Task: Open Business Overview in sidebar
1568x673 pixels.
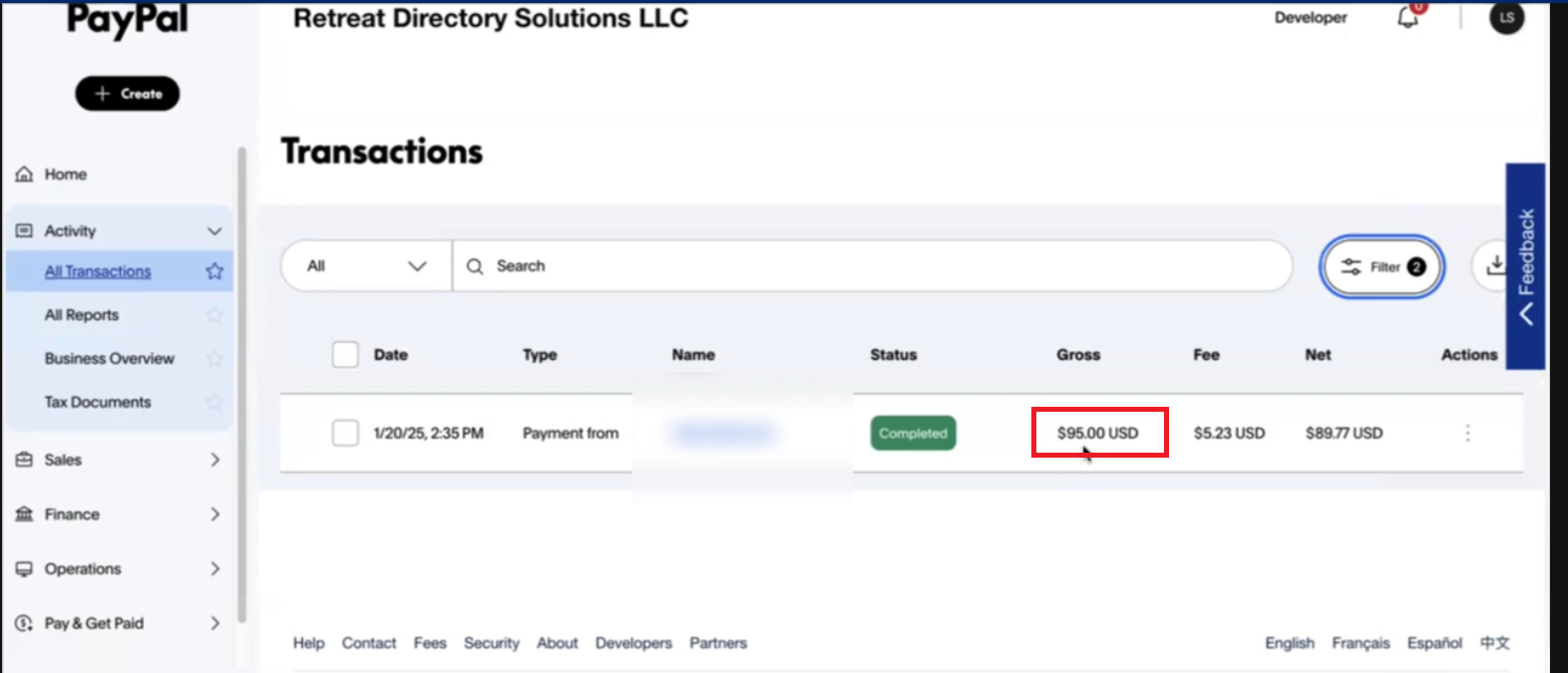Action: 110,358
